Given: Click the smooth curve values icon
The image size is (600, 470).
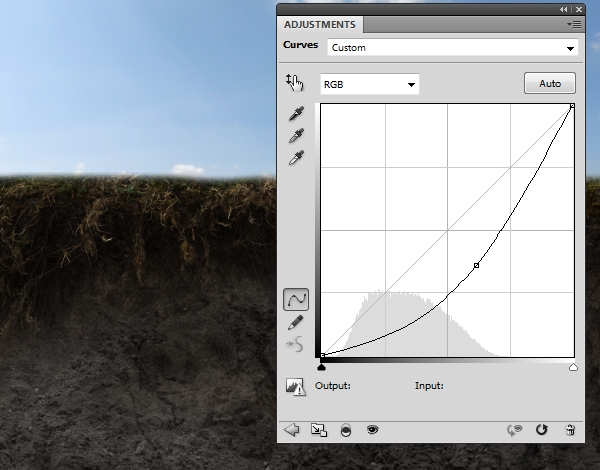Looking at the screenshot, I should [x=295, y=344].
